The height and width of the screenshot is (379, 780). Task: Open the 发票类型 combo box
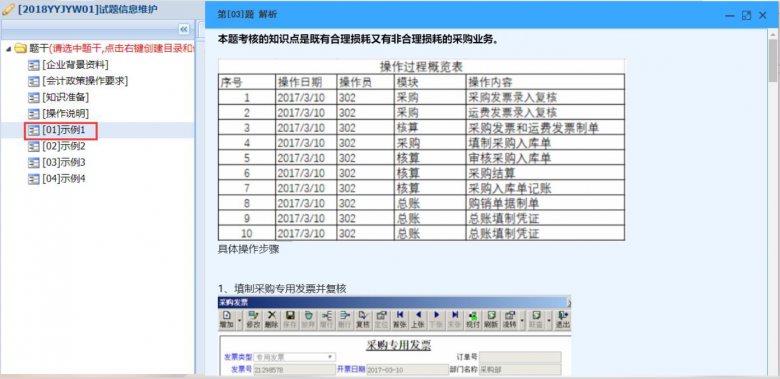pos(294,357)
